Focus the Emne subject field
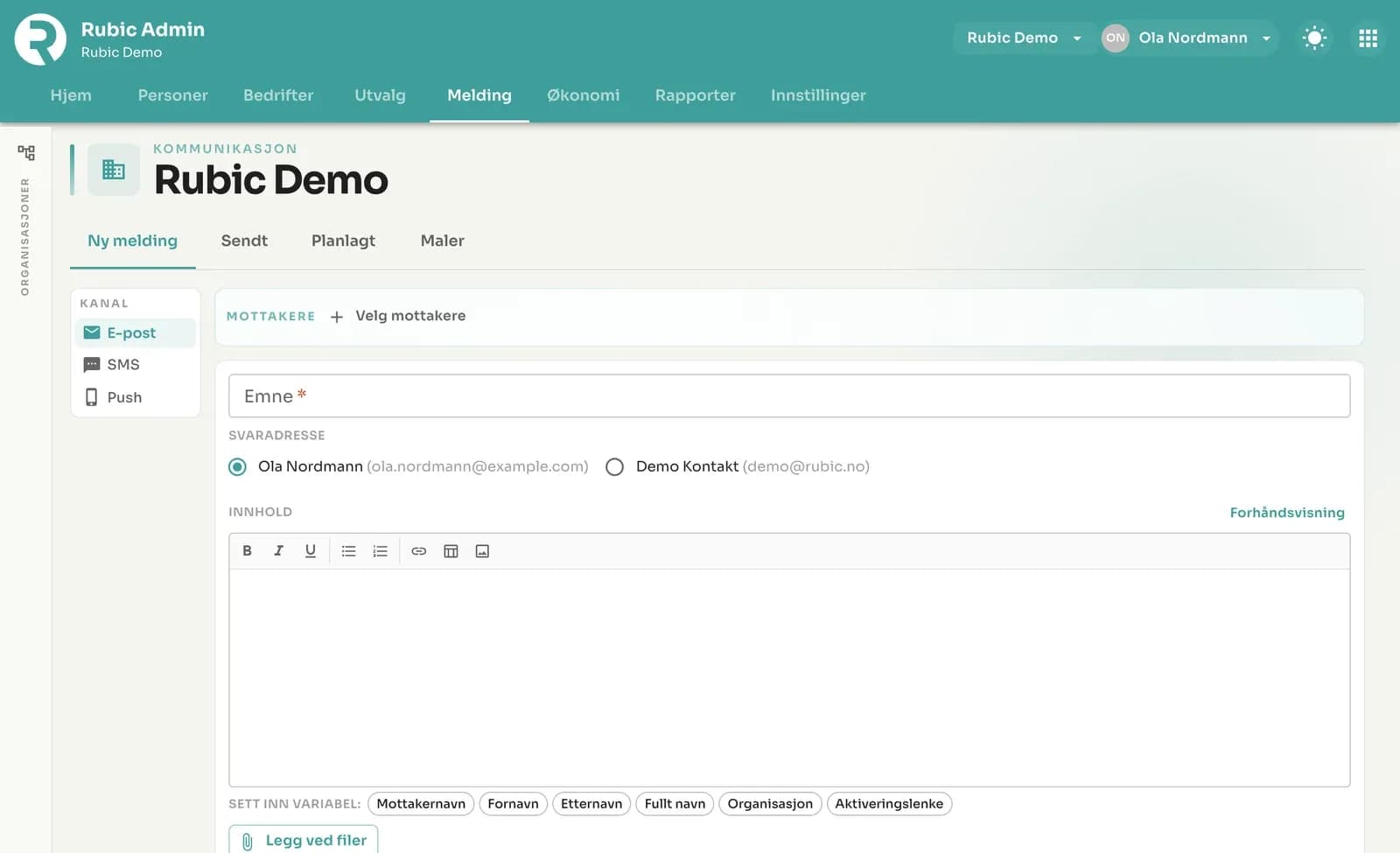The image size is (1400, 853). tap(789, 396)
